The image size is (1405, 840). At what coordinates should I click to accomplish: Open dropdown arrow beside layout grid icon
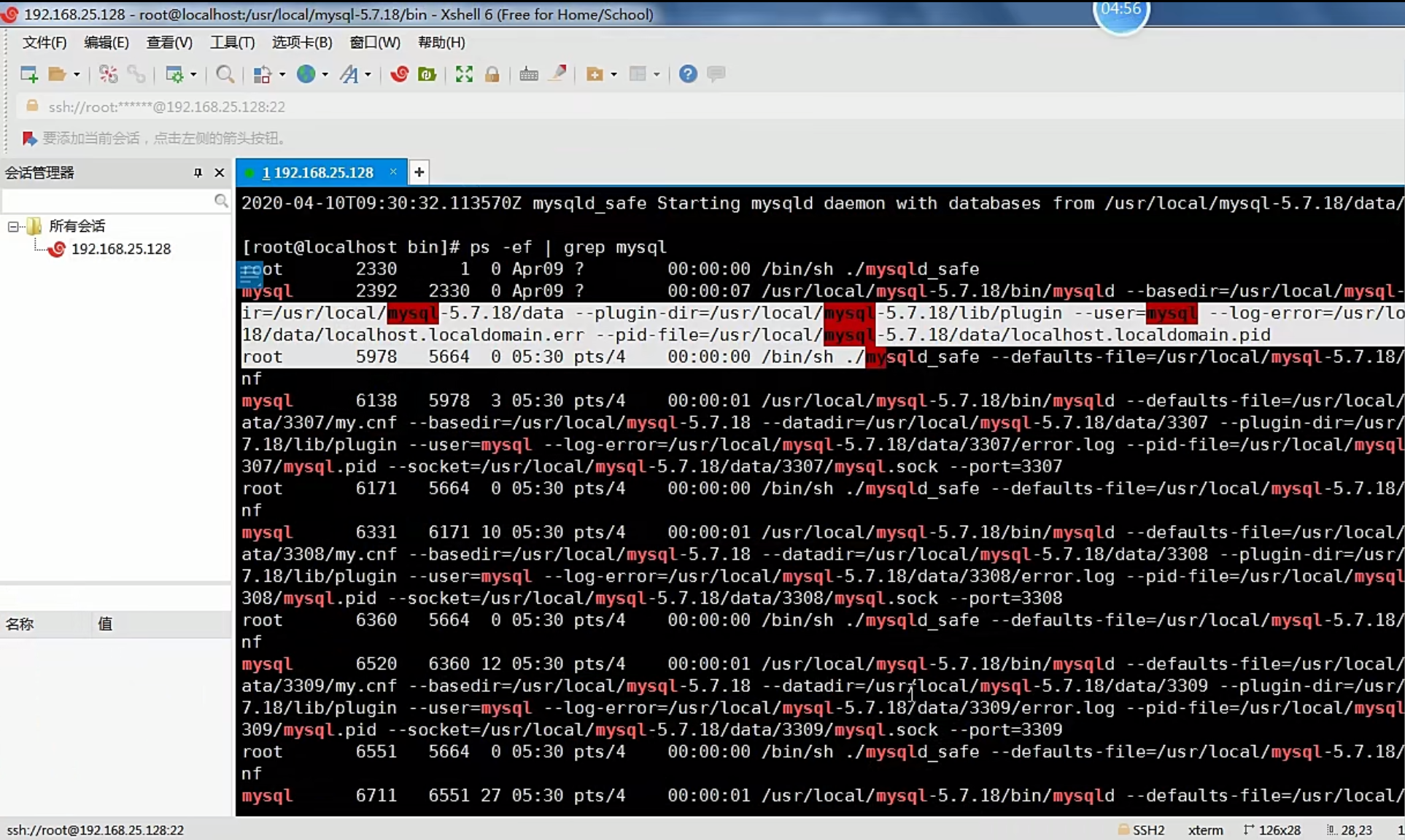(x=657, y=74)
